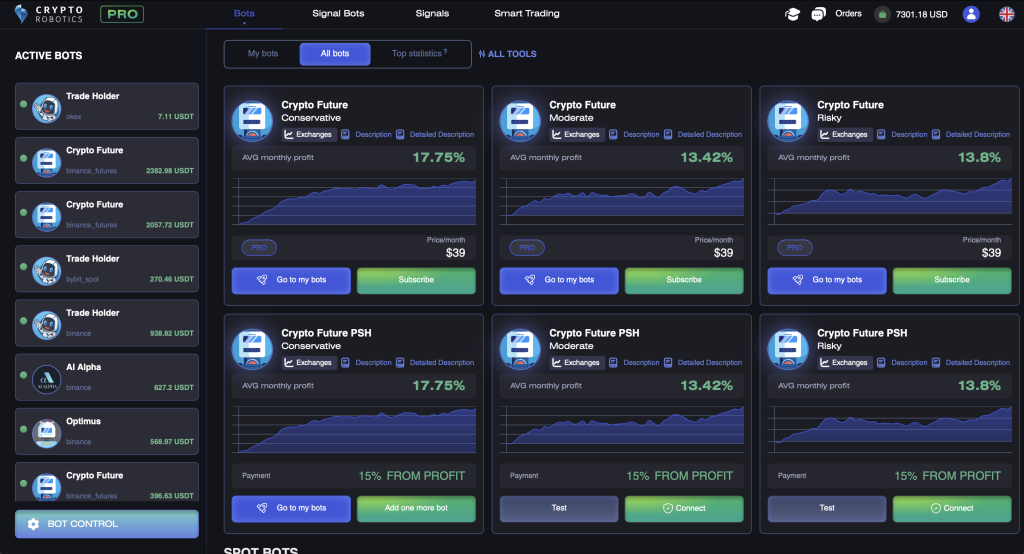Click the PRO badge next to logo
This screenshot has width=1024, height=554.
click(122, 14)
